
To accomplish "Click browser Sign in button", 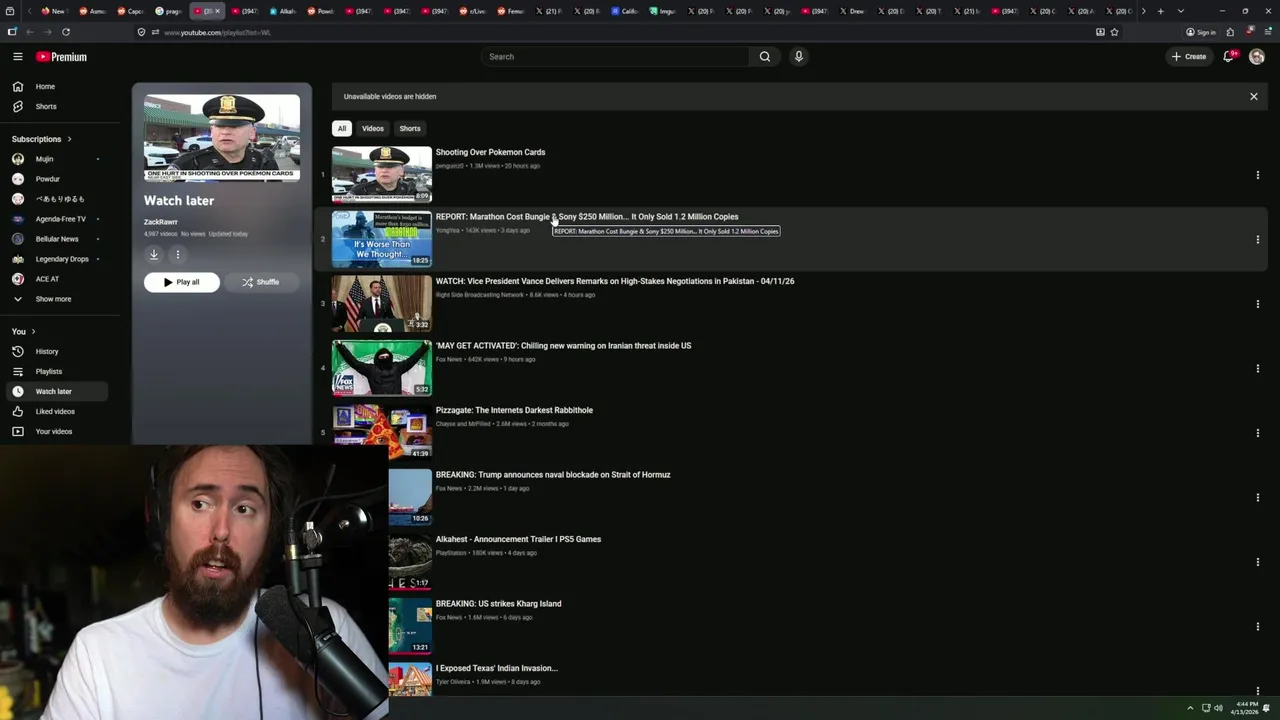I will tap(1200, 32).
